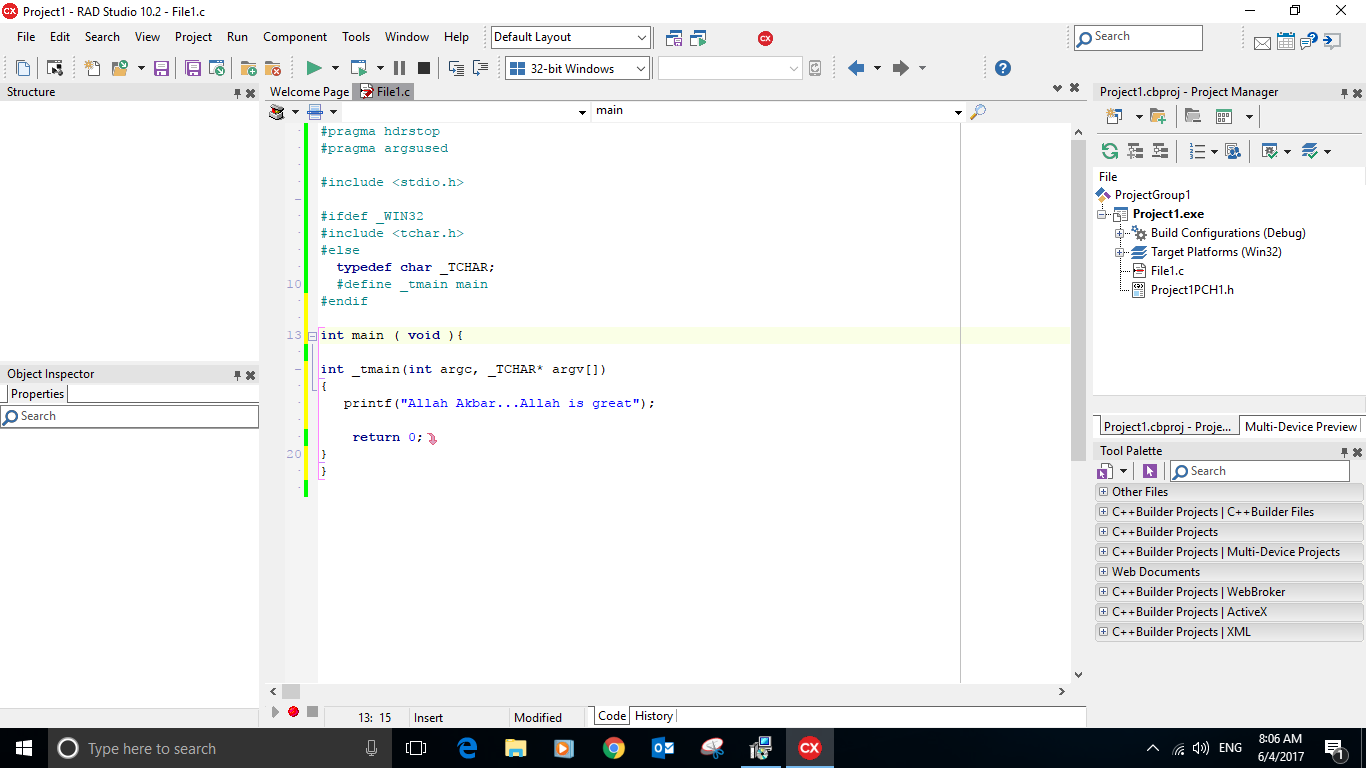Click the purple Save floppy disk icon
Image resolution: width=1366 pixels, height=768 pixels.
click(161, 68)
